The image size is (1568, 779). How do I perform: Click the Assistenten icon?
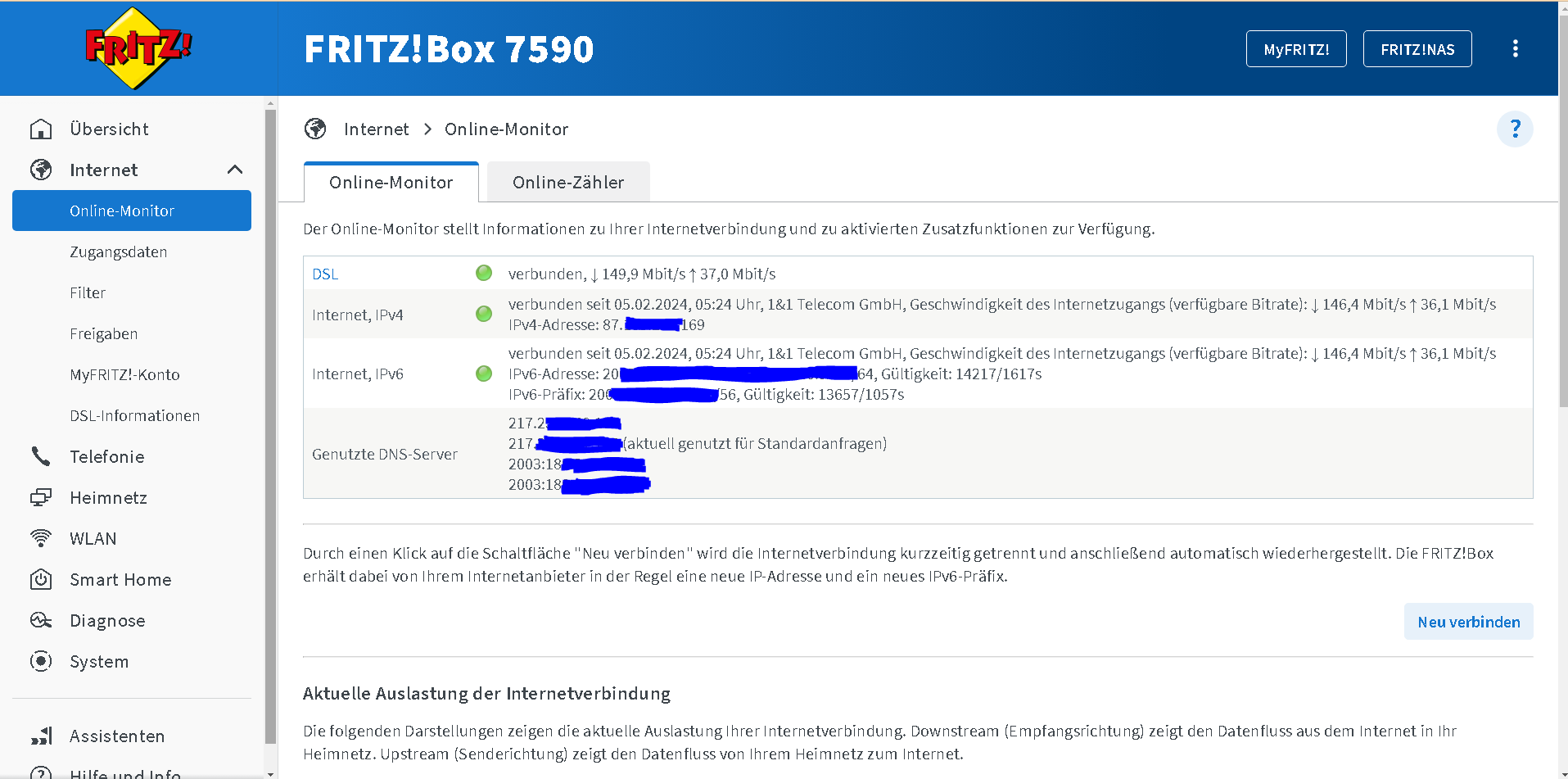pos(42,736)
